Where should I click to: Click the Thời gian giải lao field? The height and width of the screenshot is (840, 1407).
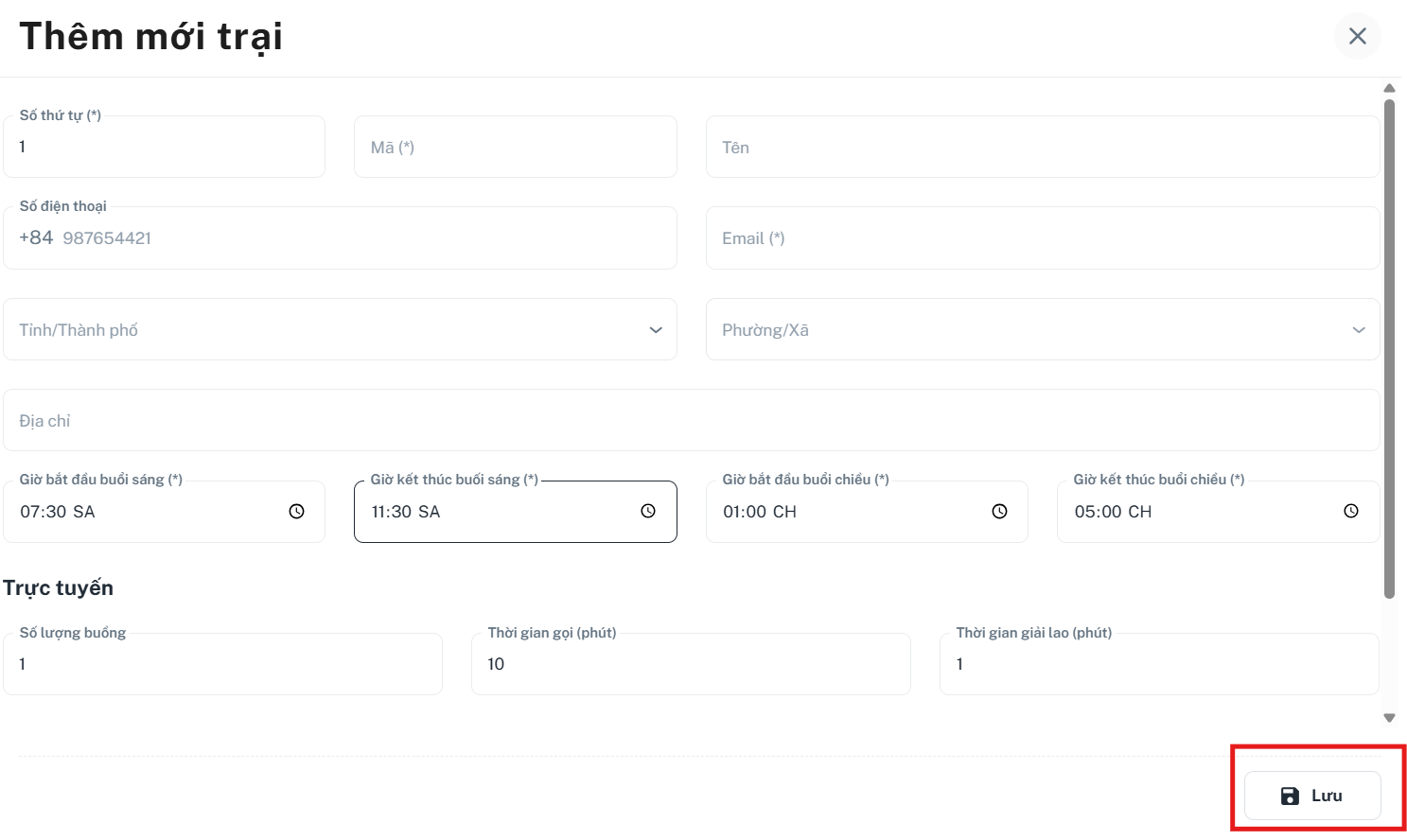tap(1159, 664)
